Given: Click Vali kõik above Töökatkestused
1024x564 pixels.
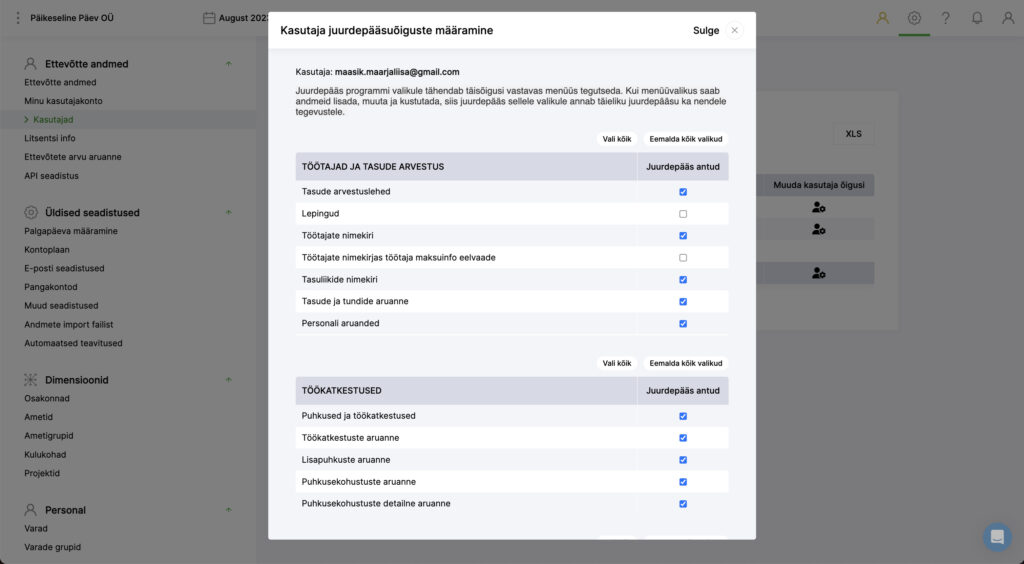Looking at the screenshot, I should (x=616, y=363).
